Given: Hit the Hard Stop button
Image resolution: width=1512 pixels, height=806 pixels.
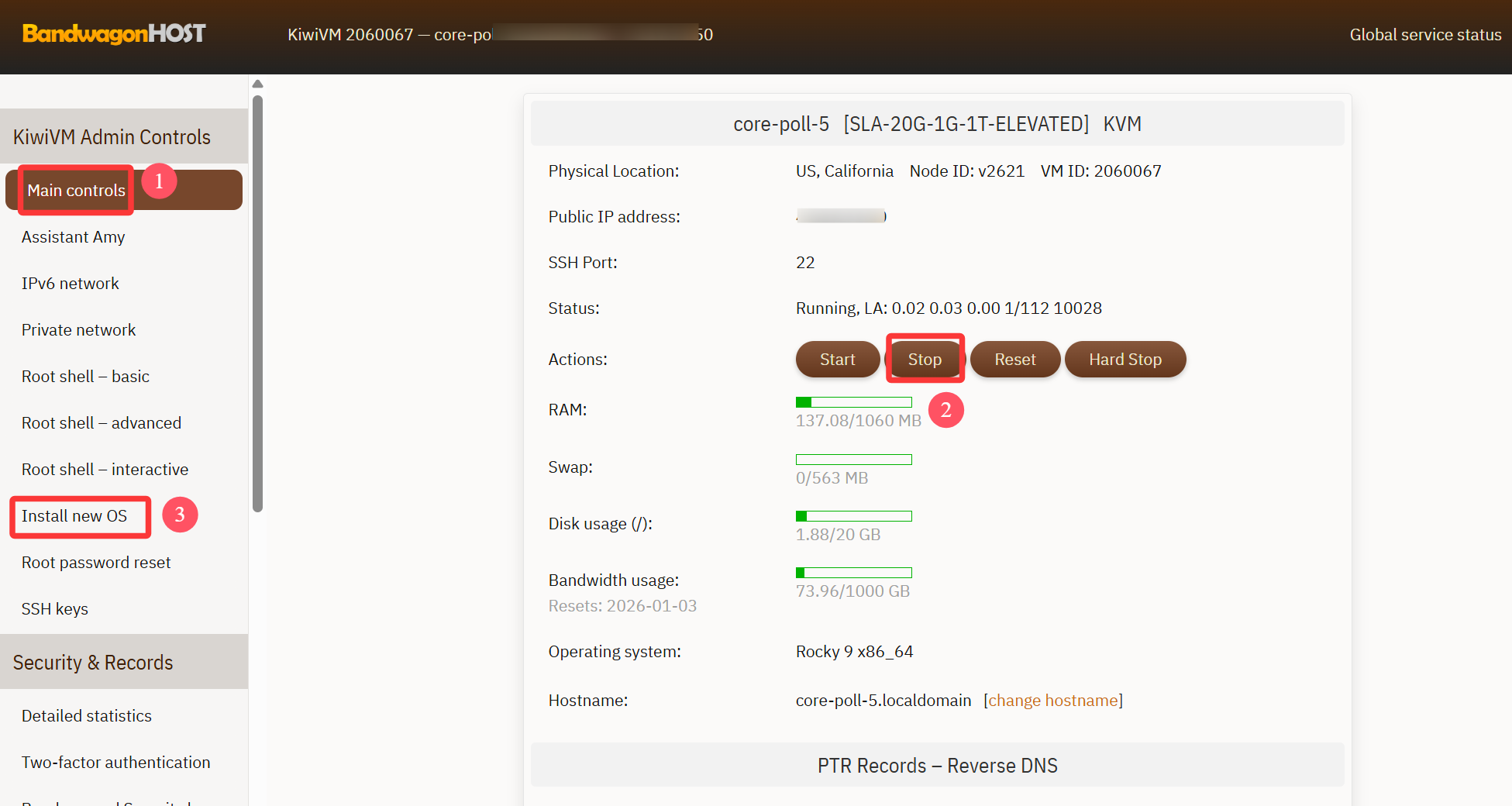Looking at the screenshot, I should pyautogui.click(x=1125, y=360).
